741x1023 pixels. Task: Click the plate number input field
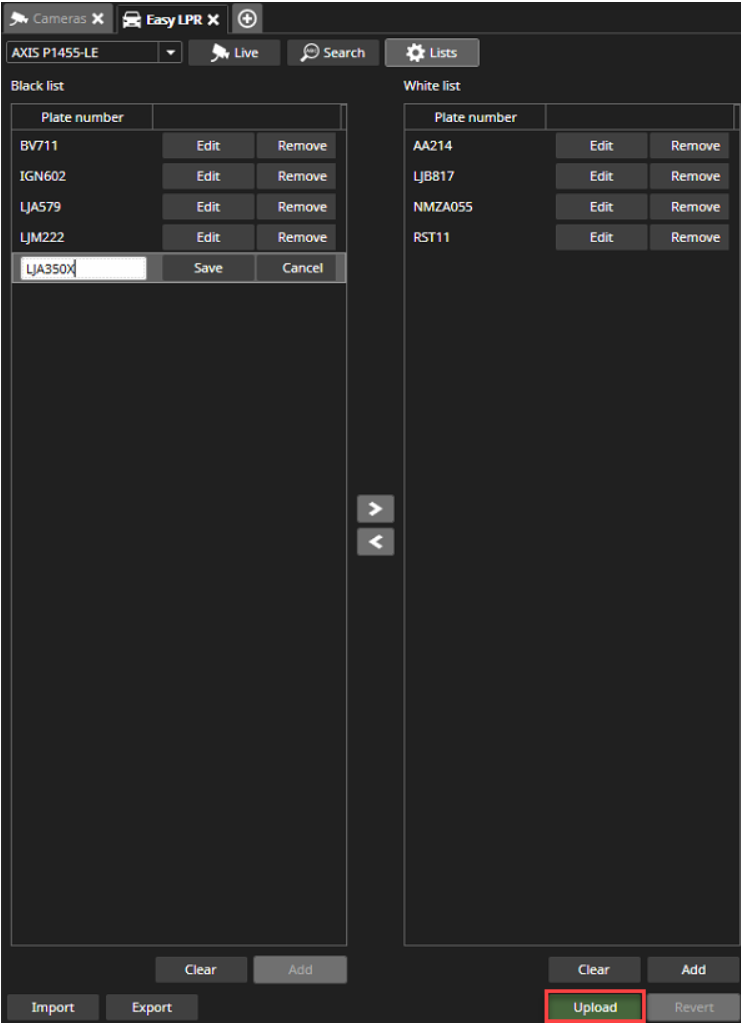pyautogui.click(x=84, y=268)
